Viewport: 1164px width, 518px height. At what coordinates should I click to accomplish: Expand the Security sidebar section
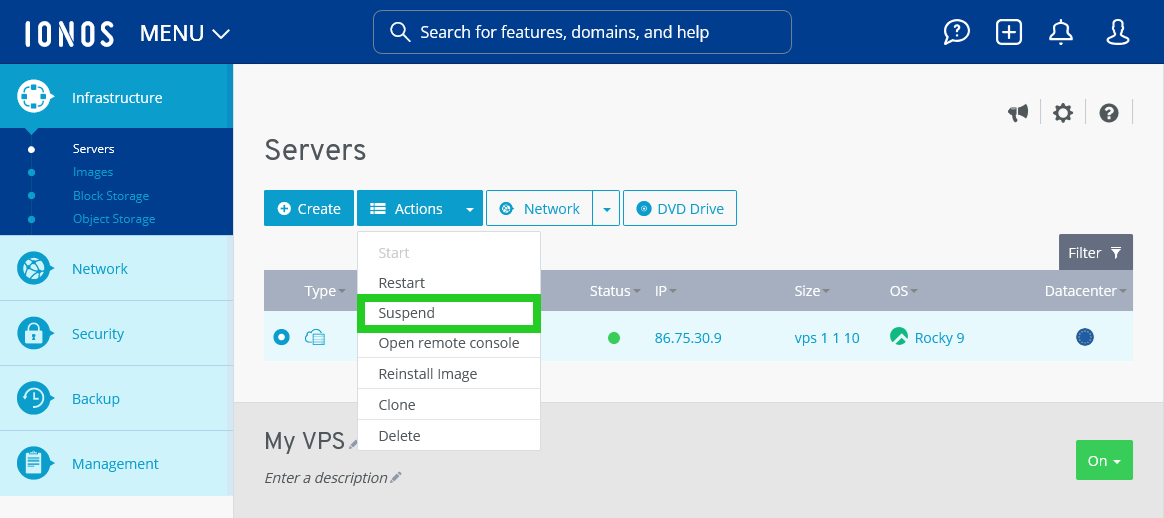tap(117, 334)
